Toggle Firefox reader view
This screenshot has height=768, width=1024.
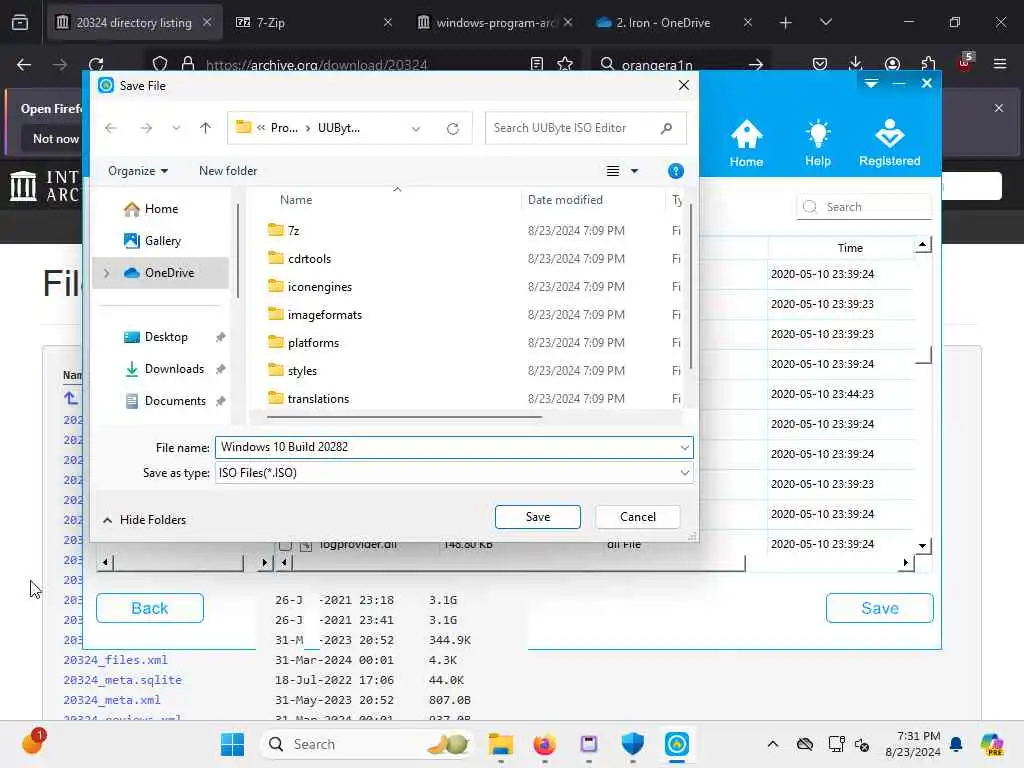coord(537,64)
